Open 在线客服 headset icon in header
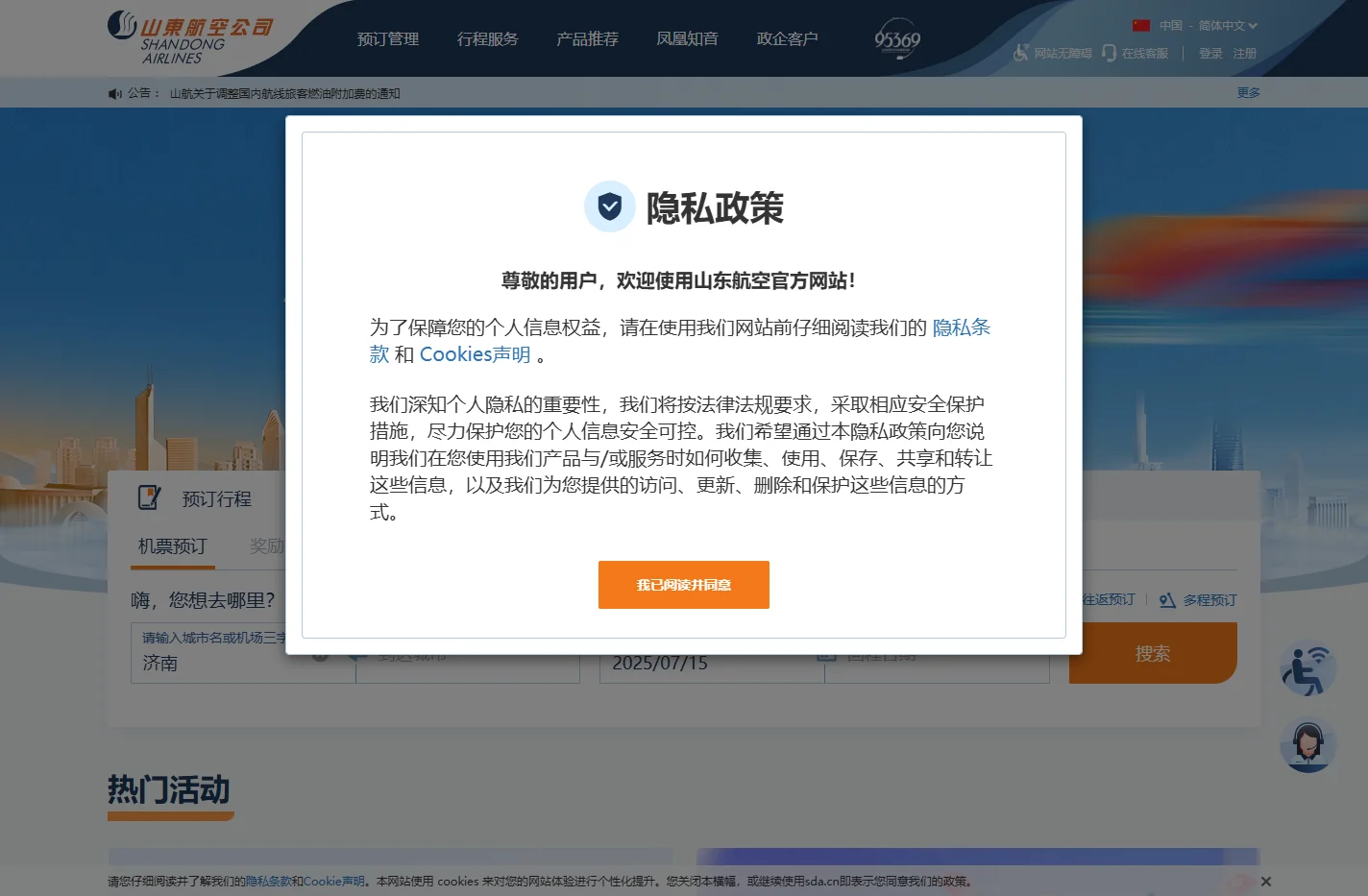The height and width of the screenshot is (896, 1368). pos(1110,53)
